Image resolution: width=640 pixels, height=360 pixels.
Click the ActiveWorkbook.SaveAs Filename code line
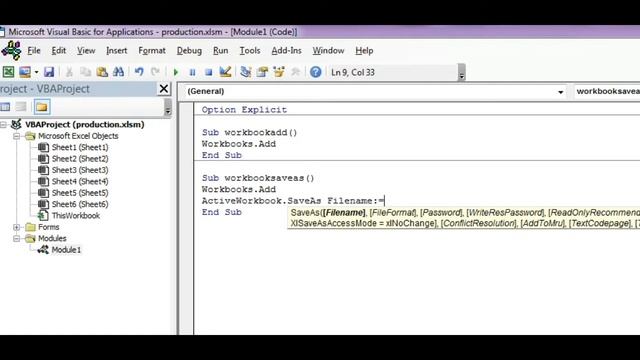coord(293,201)
